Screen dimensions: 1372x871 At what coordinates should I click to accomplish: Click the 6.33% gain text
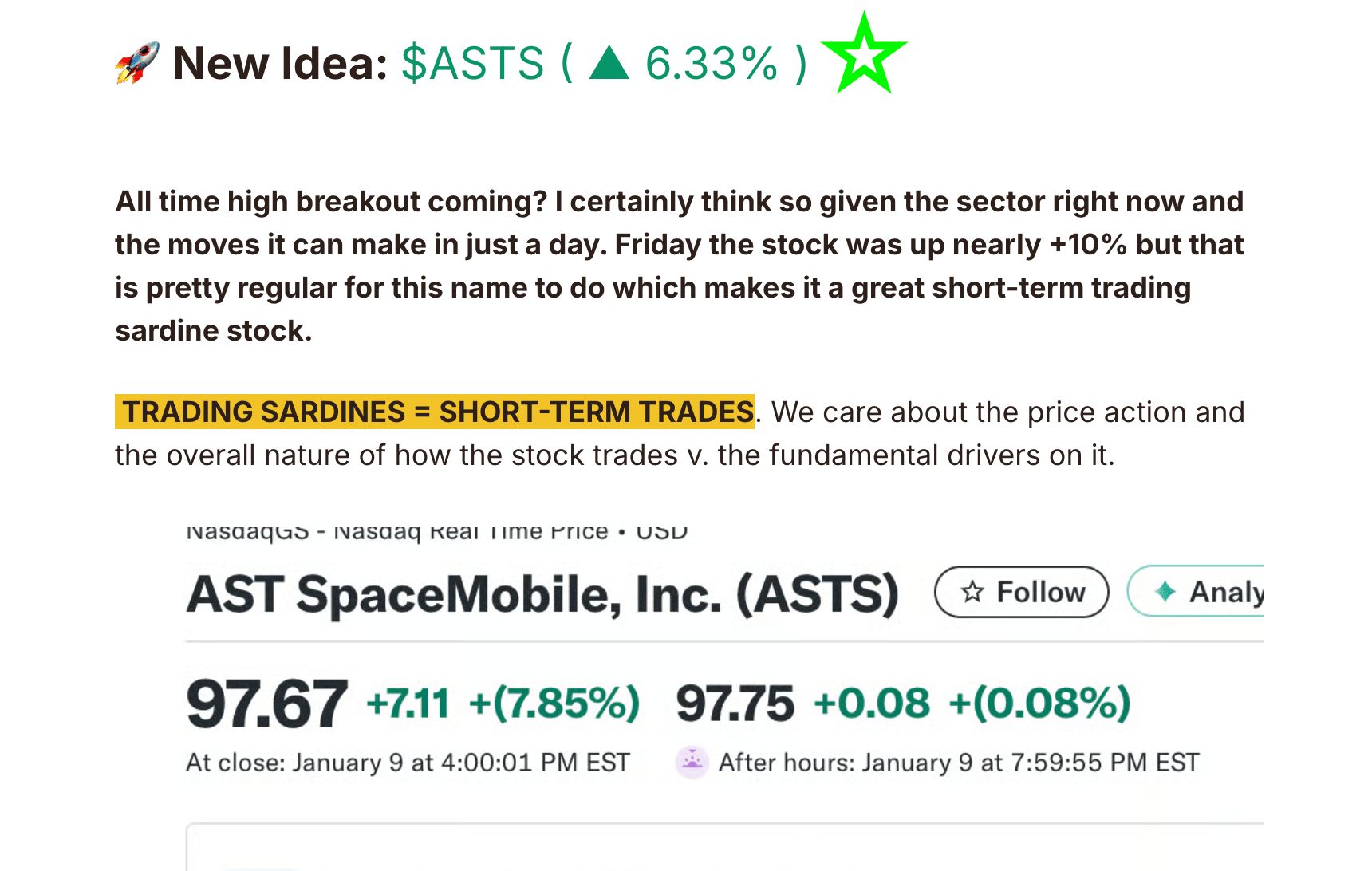[711, 63]
